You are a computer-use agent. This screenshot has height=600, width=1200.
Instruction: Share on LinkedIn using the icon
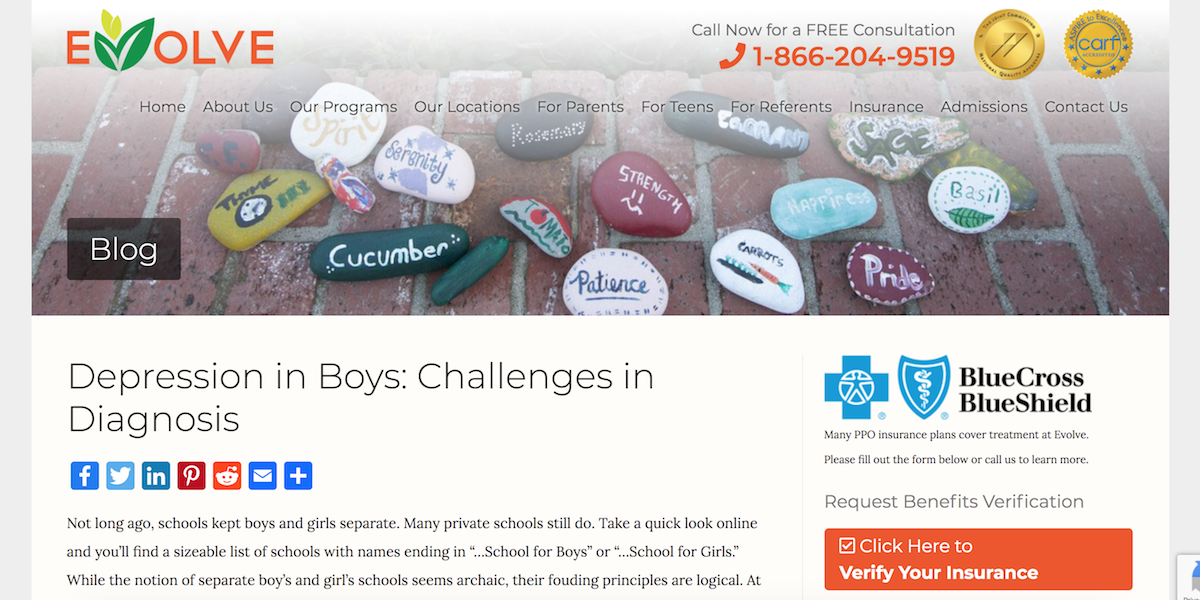[156, 475]
